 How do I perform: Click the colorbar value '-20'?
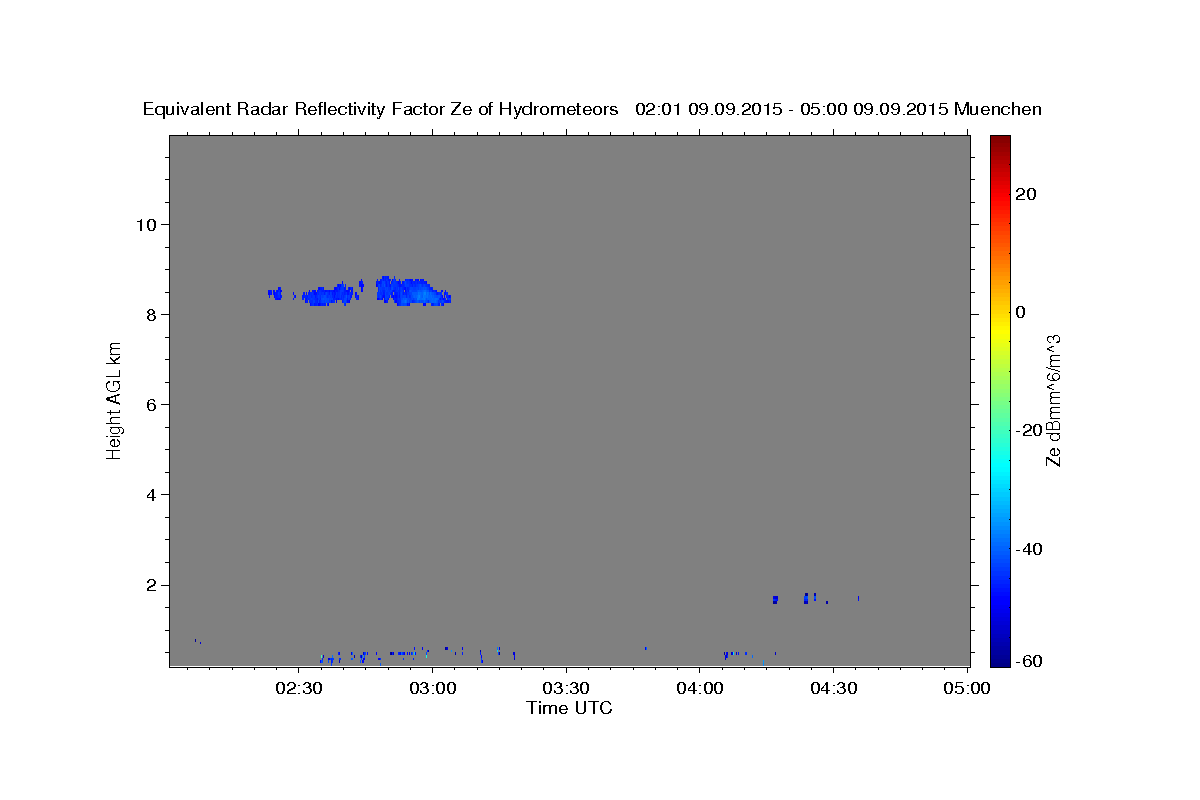point(1029,430)
